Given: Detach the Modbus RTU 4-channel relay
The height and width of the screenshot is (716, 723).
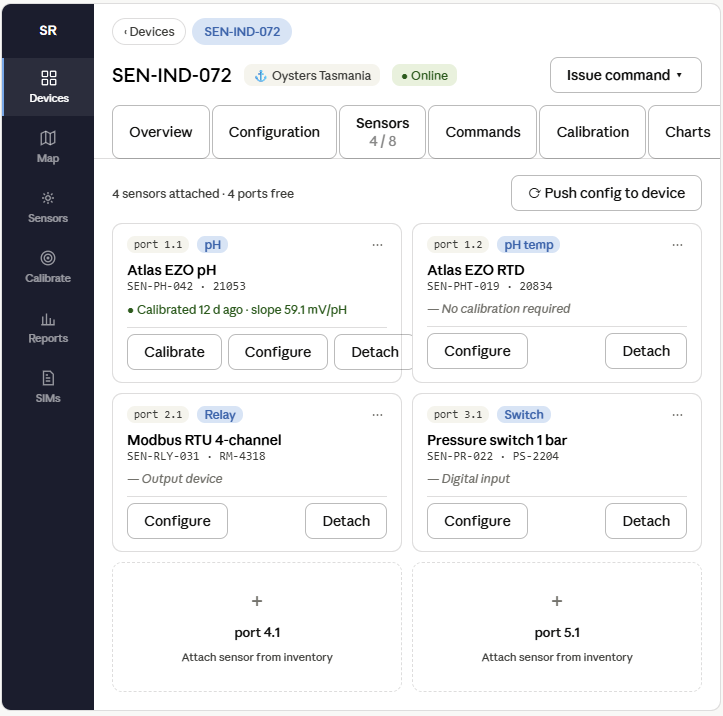Looking at the screenshot, I should tap(346, 521).
